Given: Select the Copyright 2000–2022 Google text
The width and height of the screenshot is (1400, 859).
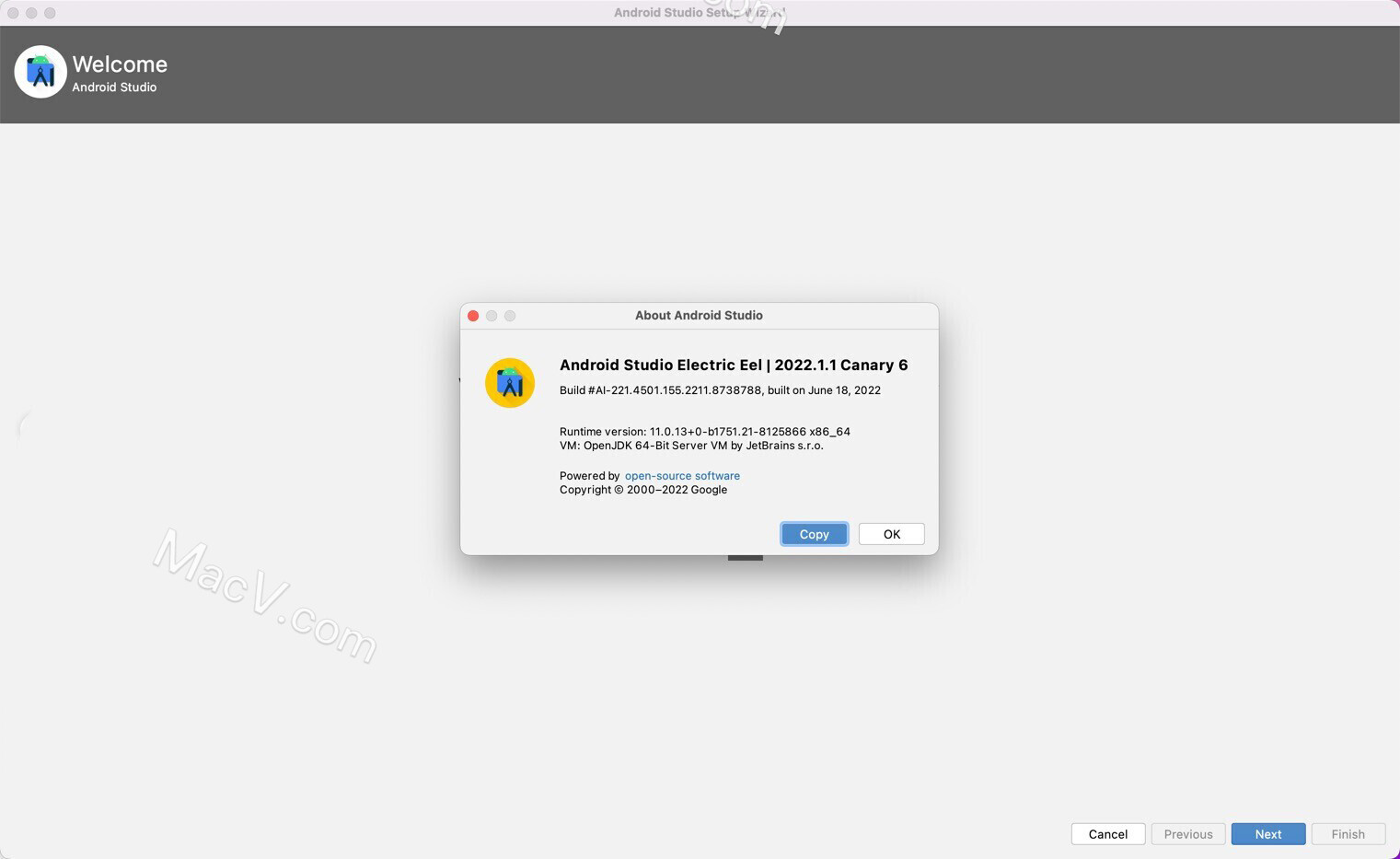Looking at the screenshot, I should click(642, 490).
